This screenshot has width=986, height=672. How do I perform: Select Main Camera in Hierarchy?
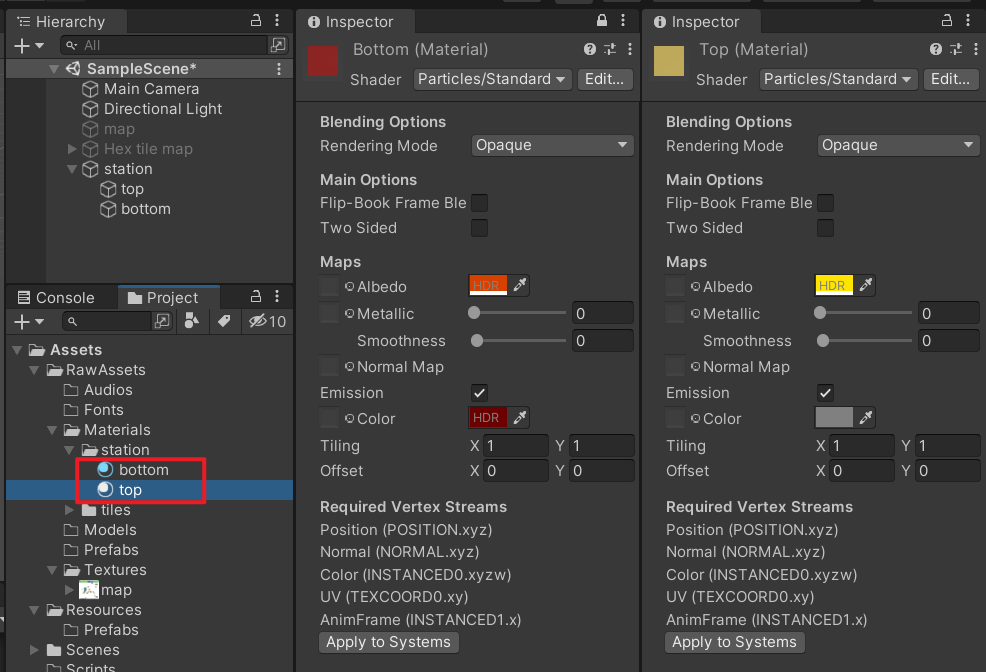click(152, 89)
